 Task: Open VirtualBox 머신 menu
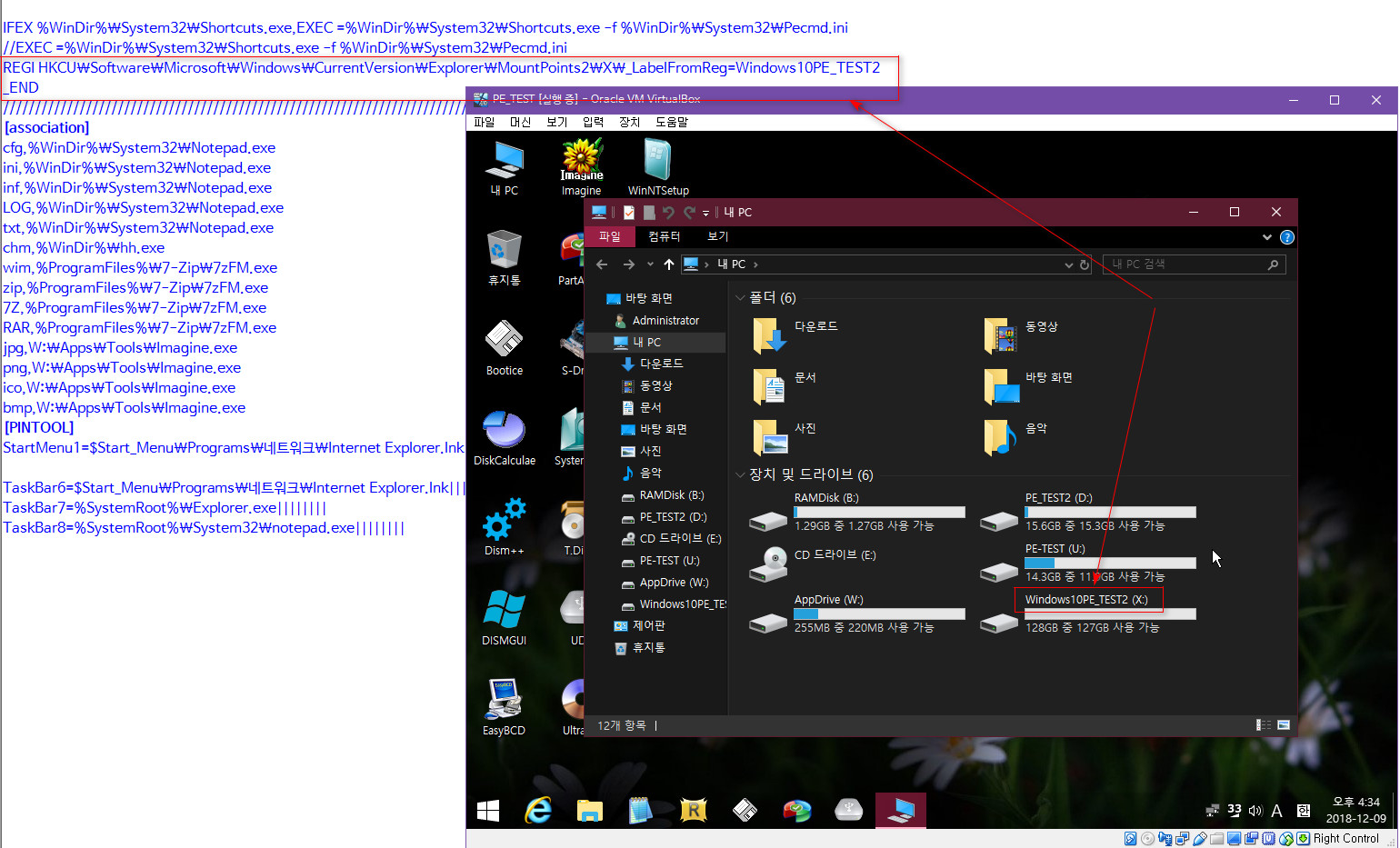521,122
